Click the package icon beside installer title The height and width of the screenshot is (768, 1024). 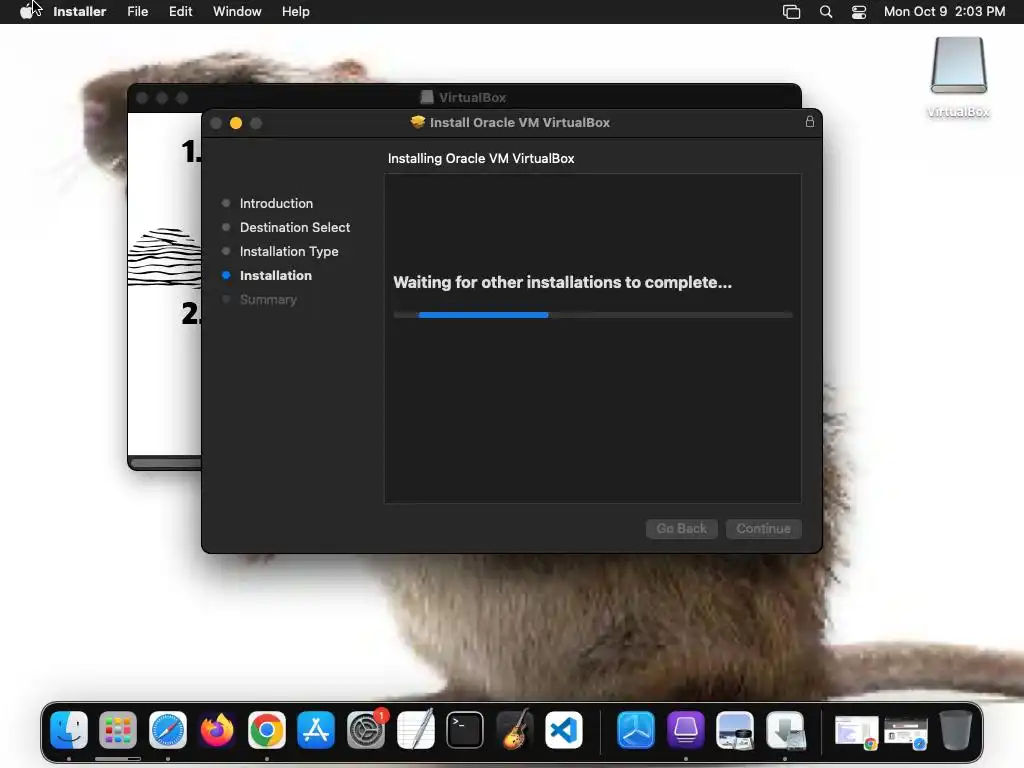(417, 122)
